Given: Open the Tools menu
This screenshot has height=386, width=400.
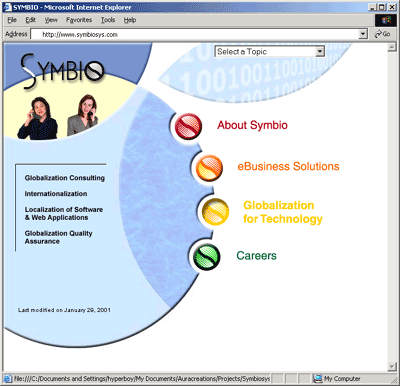Looking at the screenshot, I should (108, 20).
